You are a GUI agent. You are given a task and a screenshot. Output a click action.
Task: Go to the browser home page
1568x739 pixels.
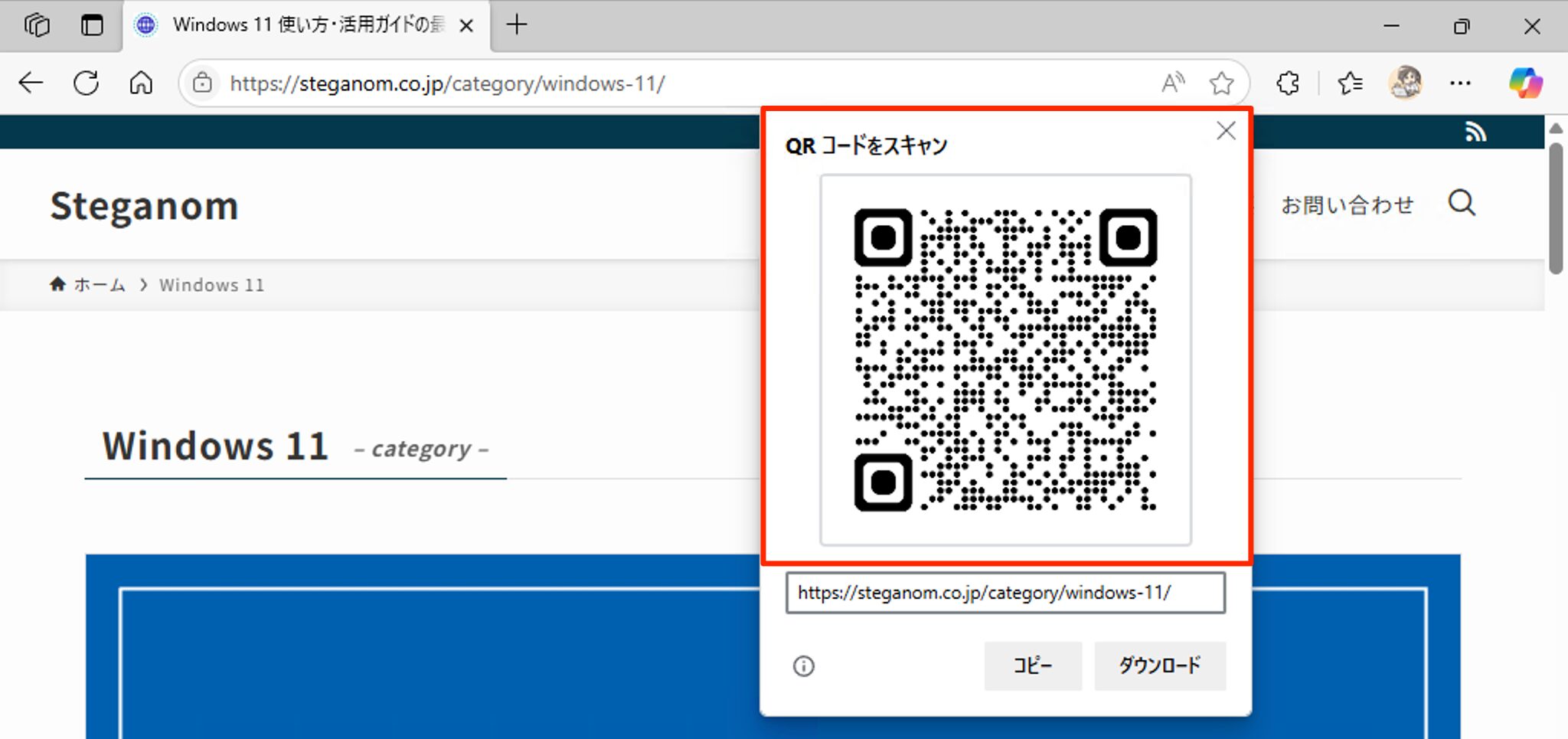pyautogui.click(x=141, y=83)
